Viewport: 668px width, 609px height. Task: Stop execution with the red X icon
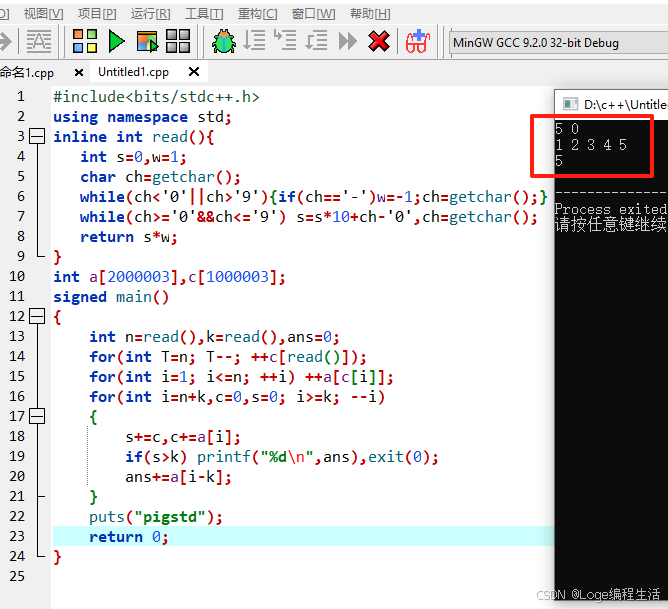[379, 41]
